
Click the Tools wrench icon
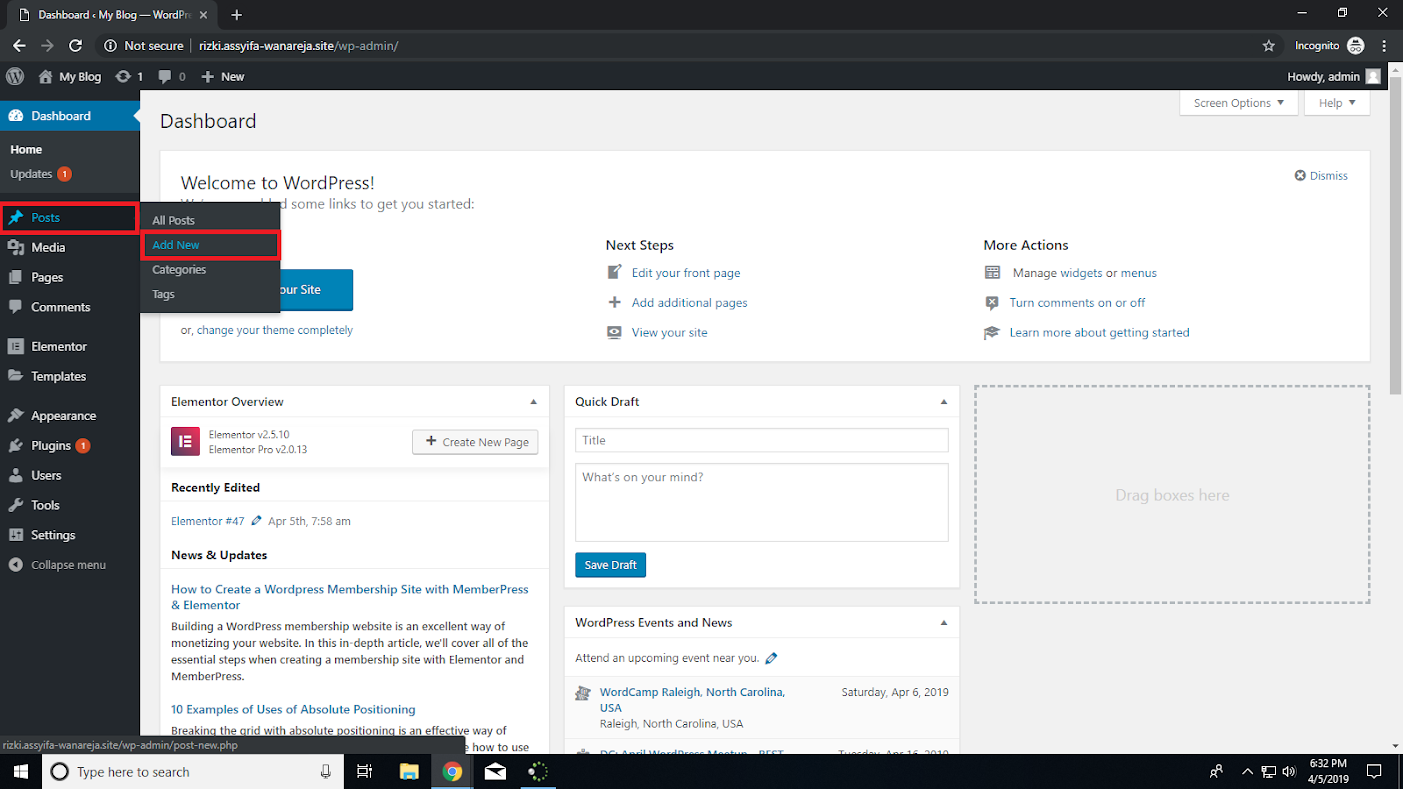[15, 505]
